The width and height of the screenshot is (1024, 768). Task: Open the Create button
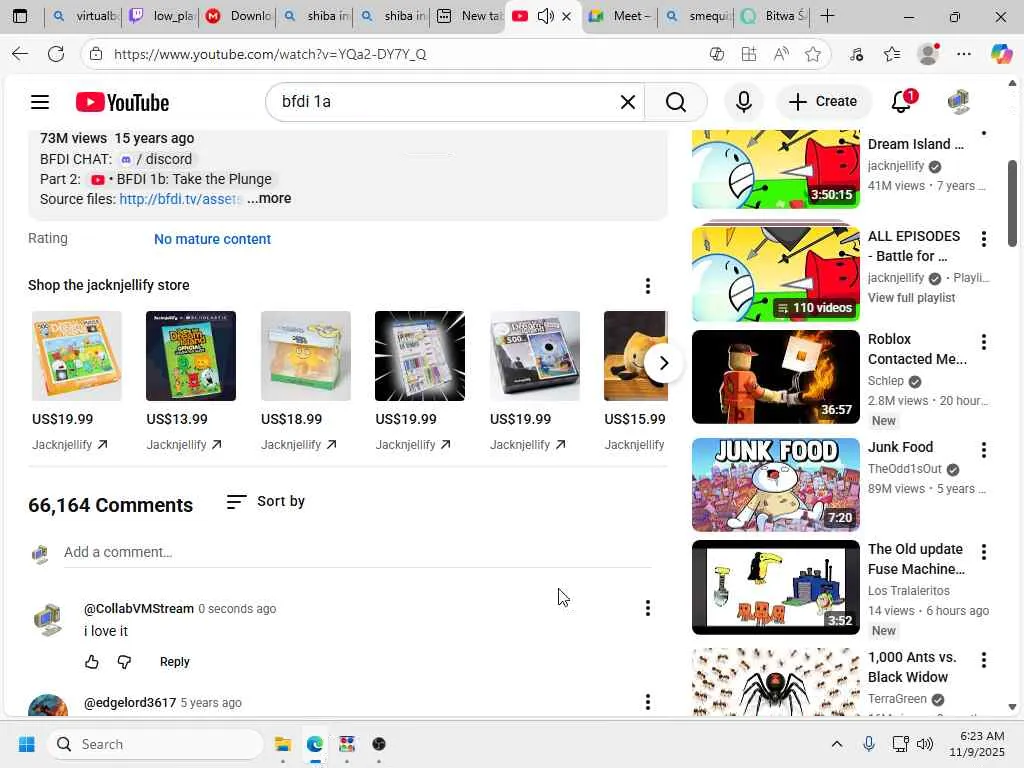click(x=823, y=102)
